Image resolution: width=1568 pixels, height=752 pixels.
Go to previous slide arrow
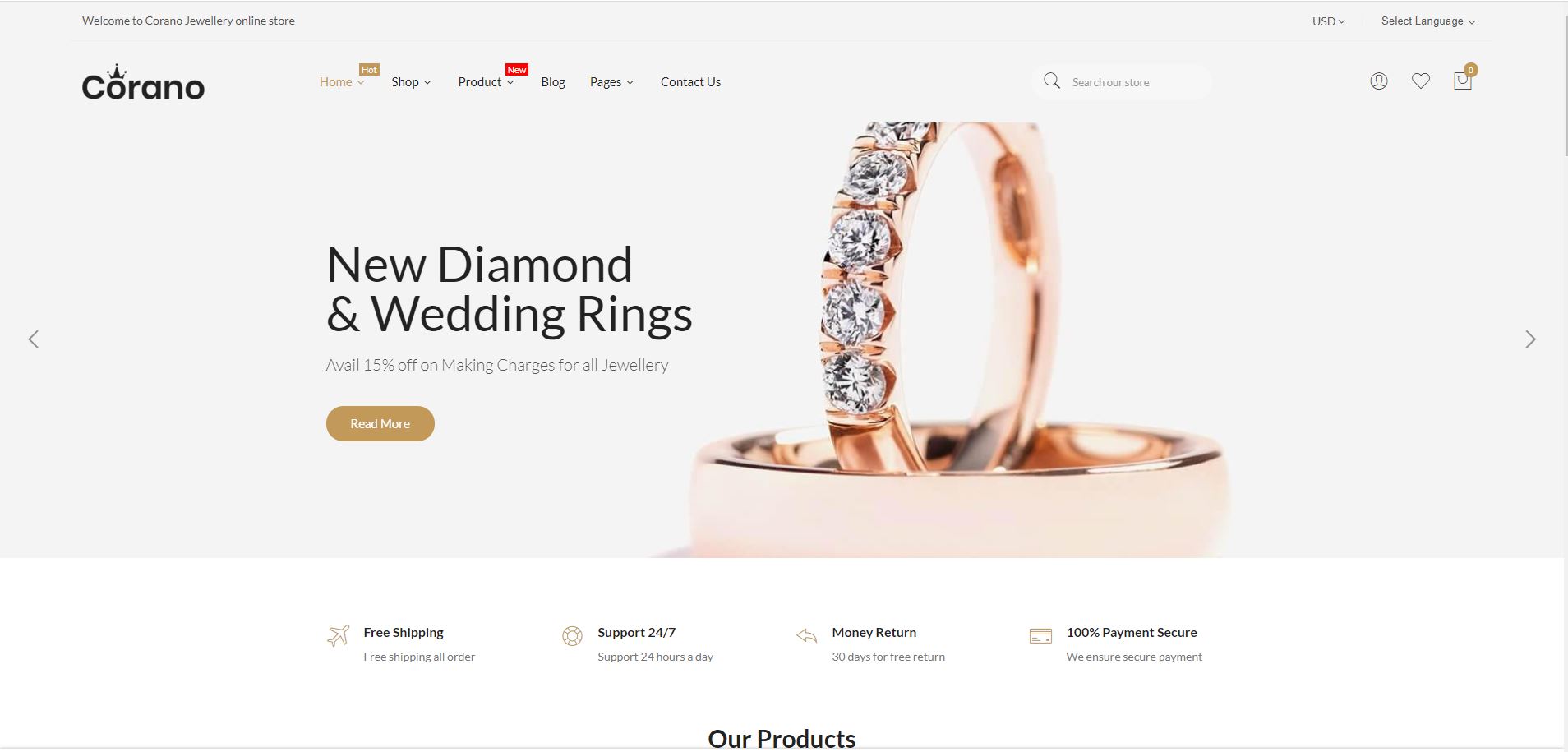click(x=34, y=339)
